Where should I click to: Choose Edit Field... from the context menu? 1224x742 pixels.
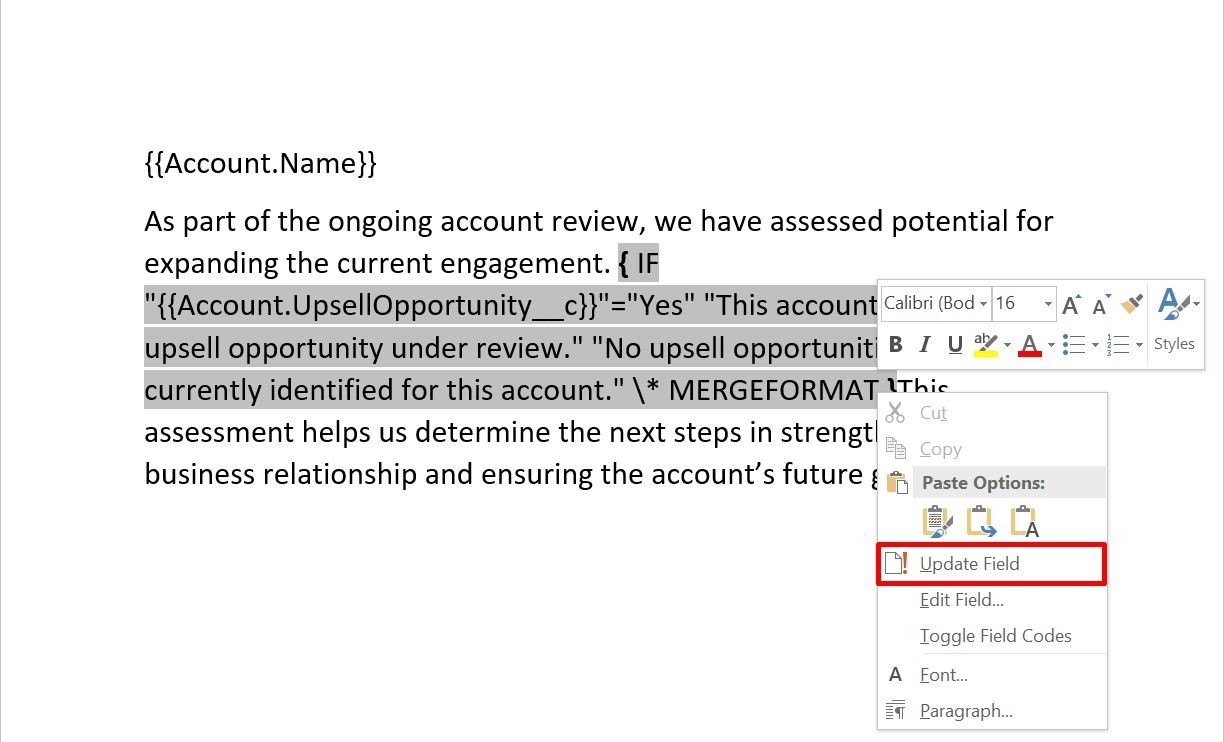pyautogui.click(x=992, y=600)
